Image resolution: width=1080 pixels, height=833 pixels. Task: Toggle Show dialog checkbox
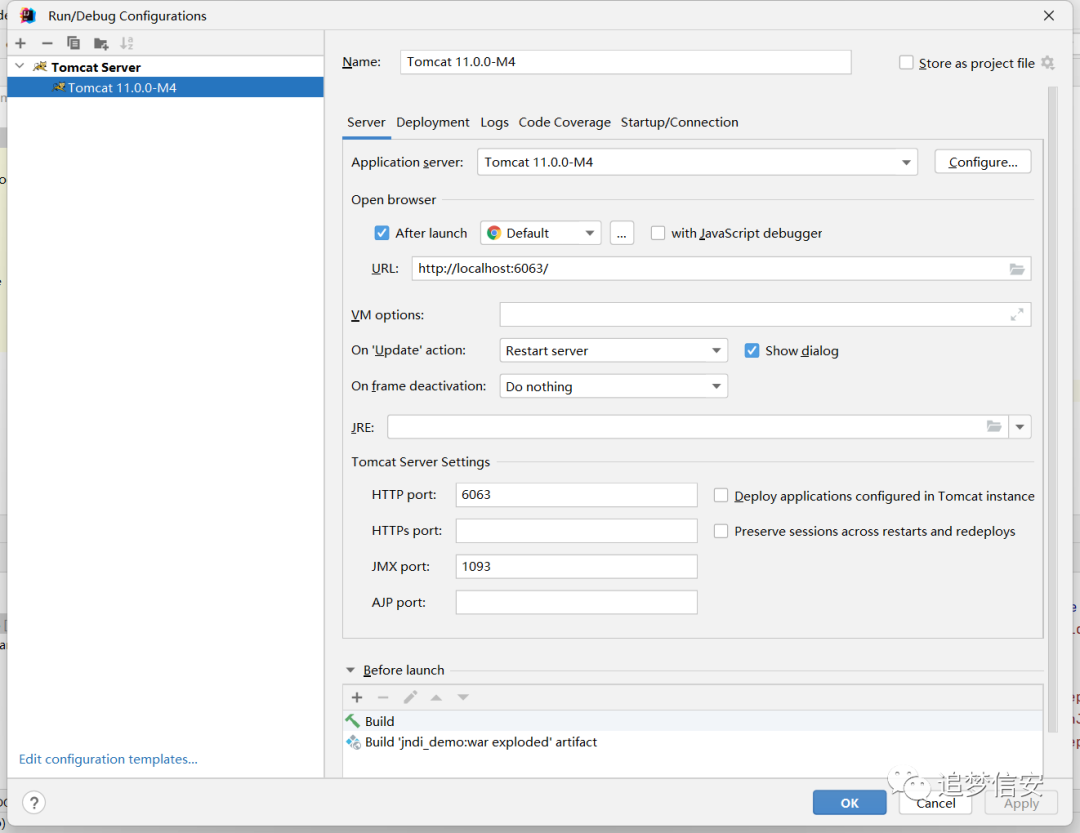[x=751, y=351]
